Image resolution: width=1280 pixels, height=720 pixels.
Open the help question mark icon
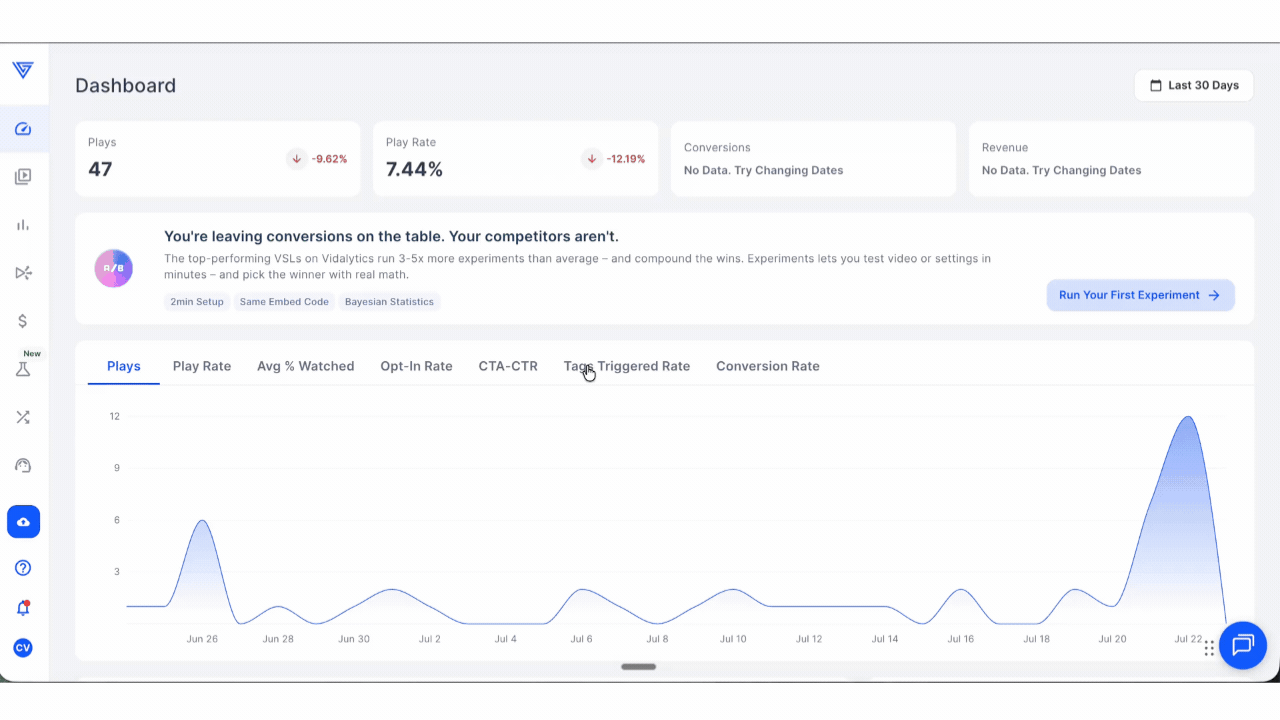[23, 568]
